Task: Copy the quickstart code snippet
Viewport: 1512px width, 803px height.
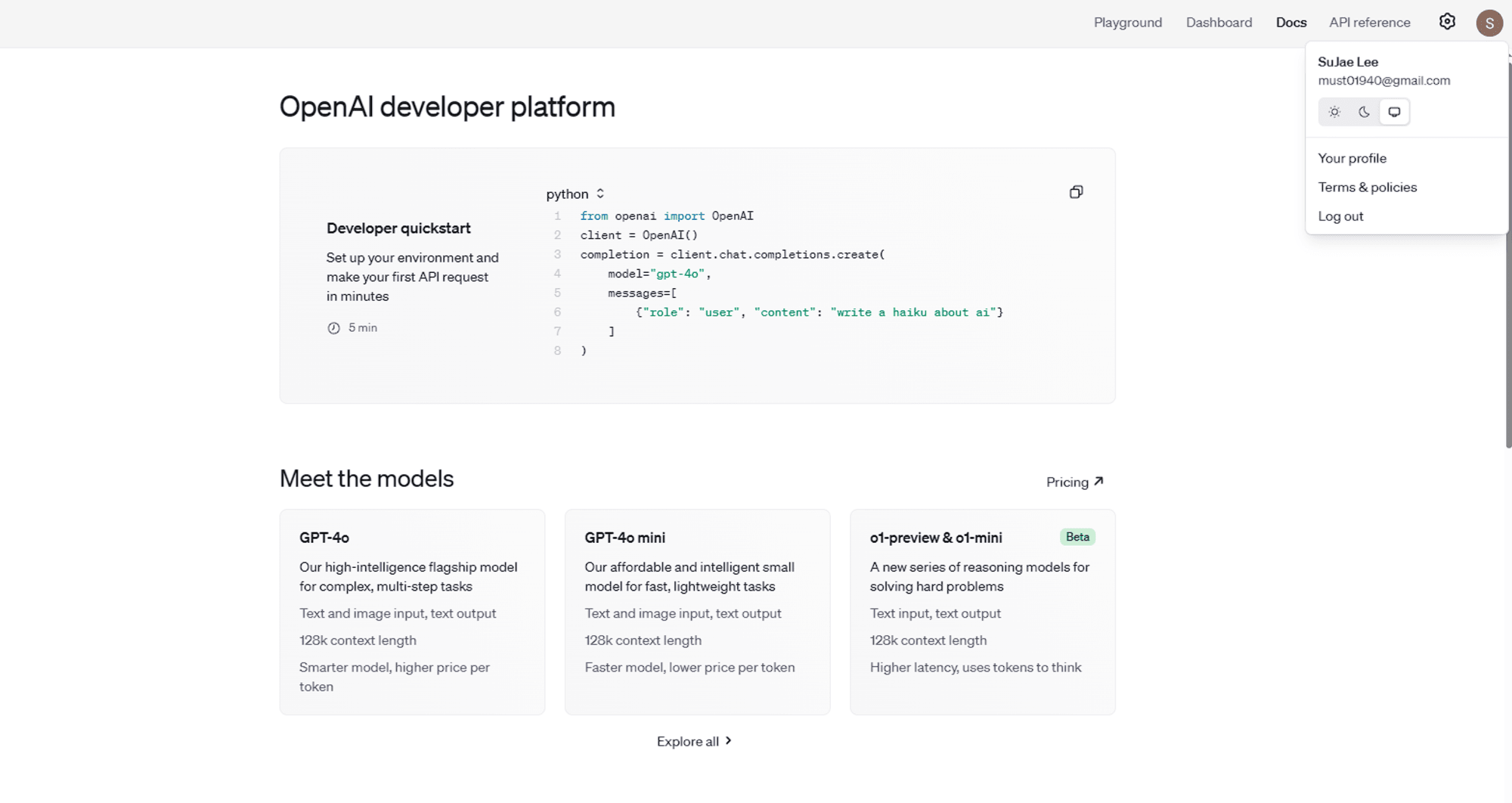Action: [x=1076, y=192]
